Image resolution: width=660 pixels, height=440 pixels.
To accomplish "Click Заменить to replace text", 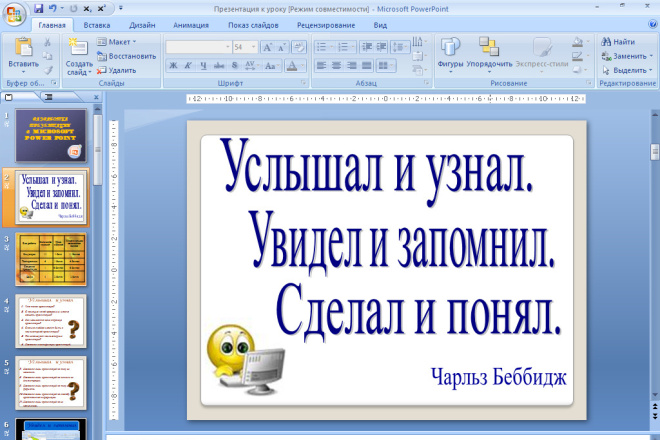I will coord(627,56).
